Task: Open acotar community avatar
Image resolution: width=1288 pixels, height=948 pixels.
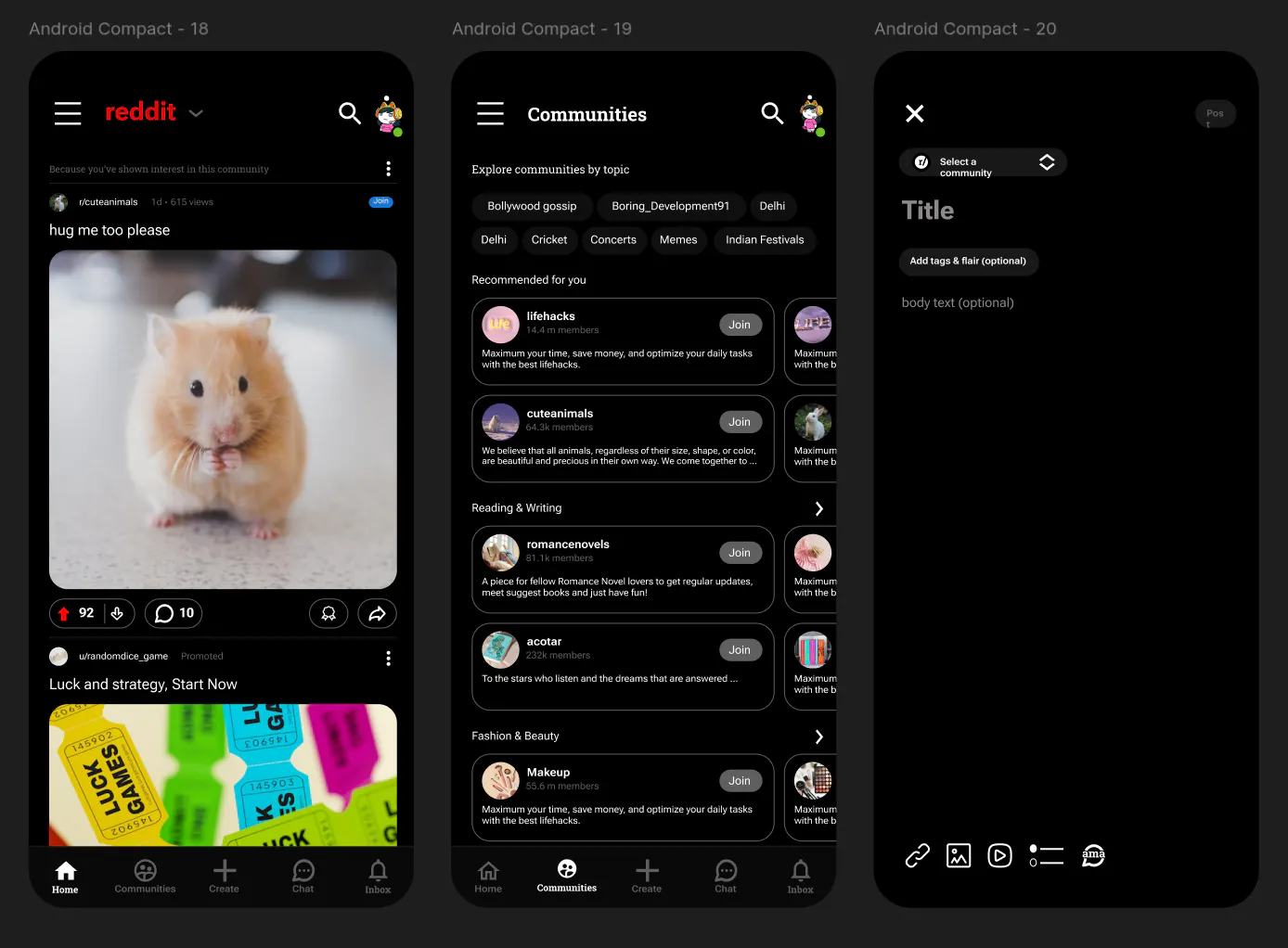Action: (x=500, y=650)
